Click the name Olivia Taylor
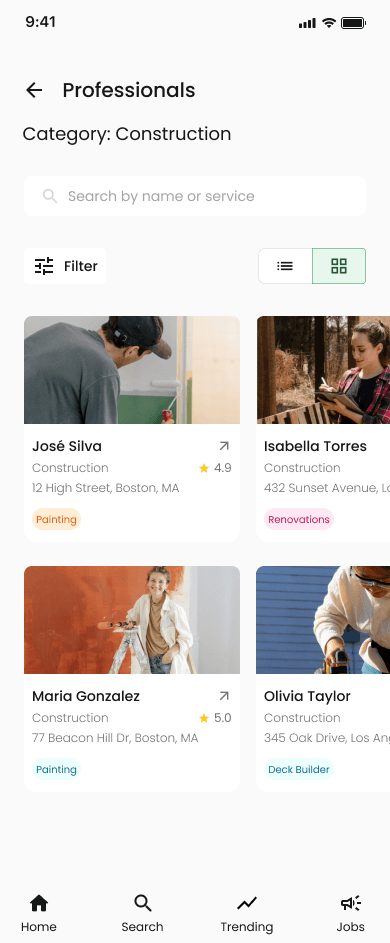Screen dimensions: 390x943 point(307,696)
